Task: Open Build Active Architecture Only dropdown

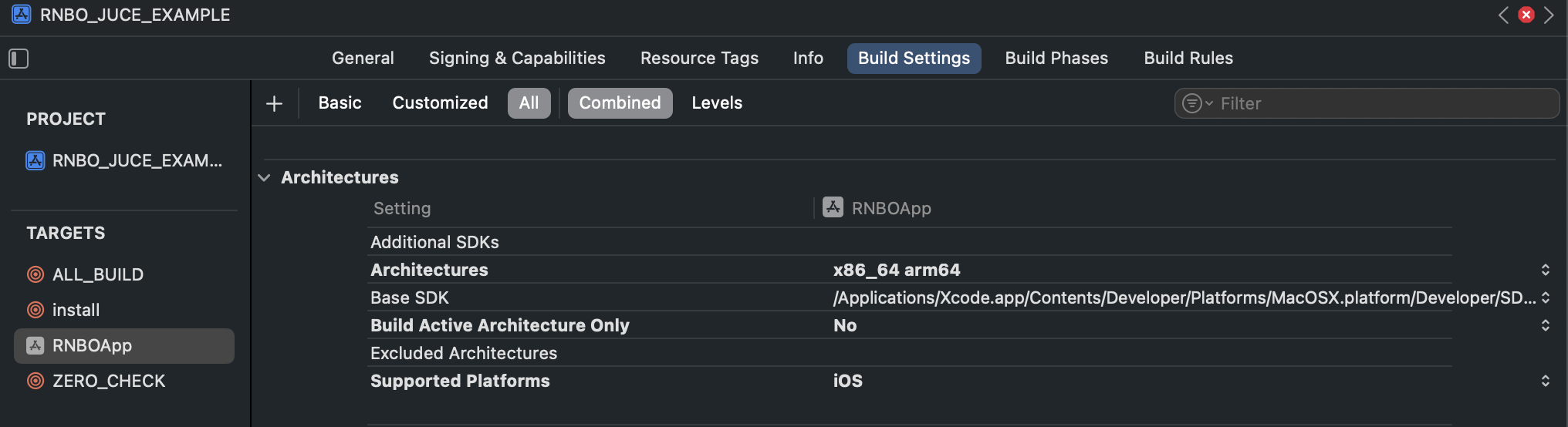Action: [x=1545, y=325]
